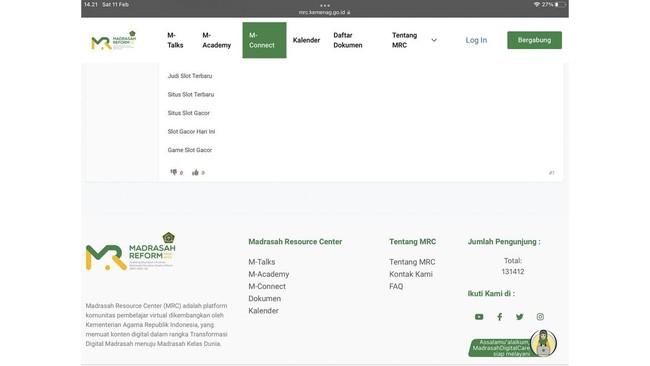Viewport: 650px width, 366px height.
Task: Open the Situs Slot Terbaru link
Action: 191,95
